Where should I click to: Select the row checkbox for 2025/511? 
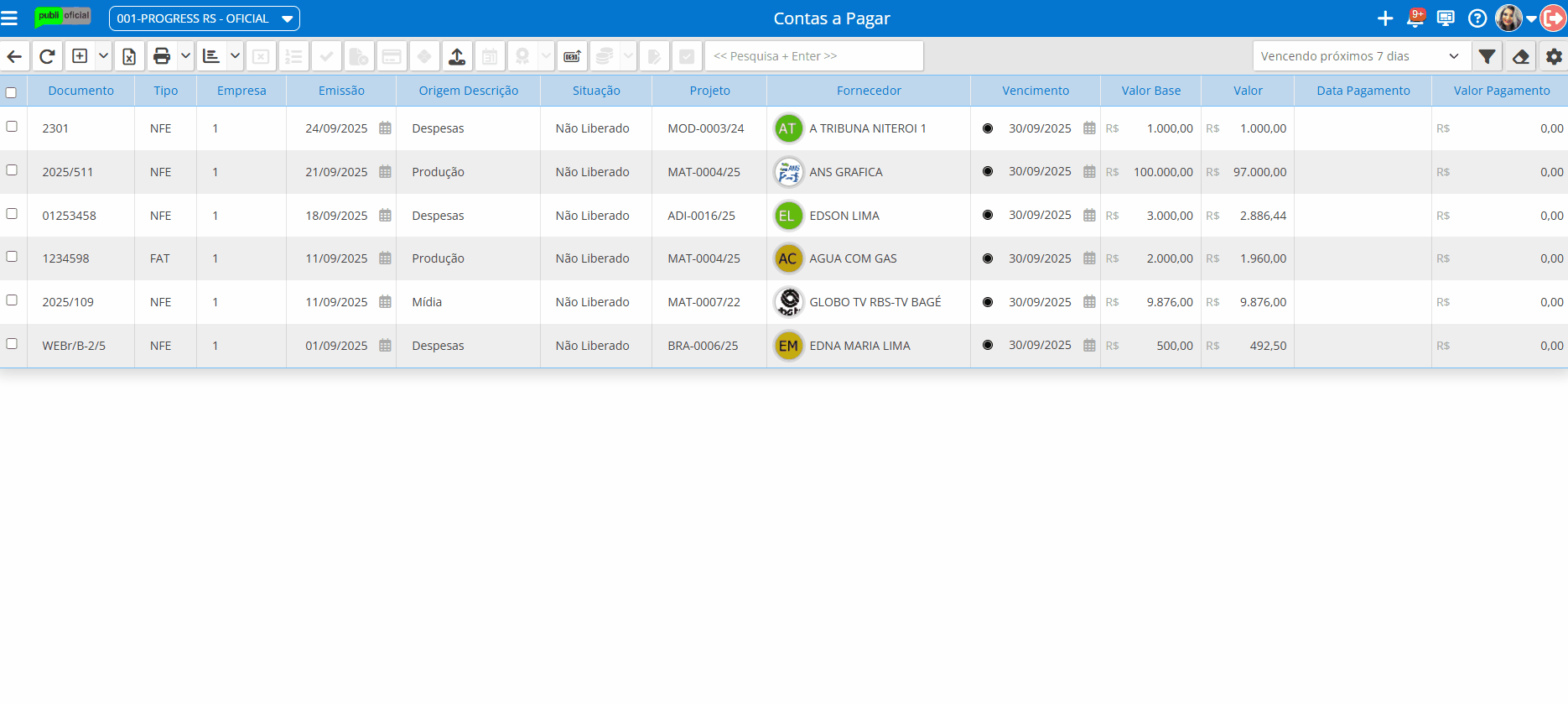tap(12, 170)
